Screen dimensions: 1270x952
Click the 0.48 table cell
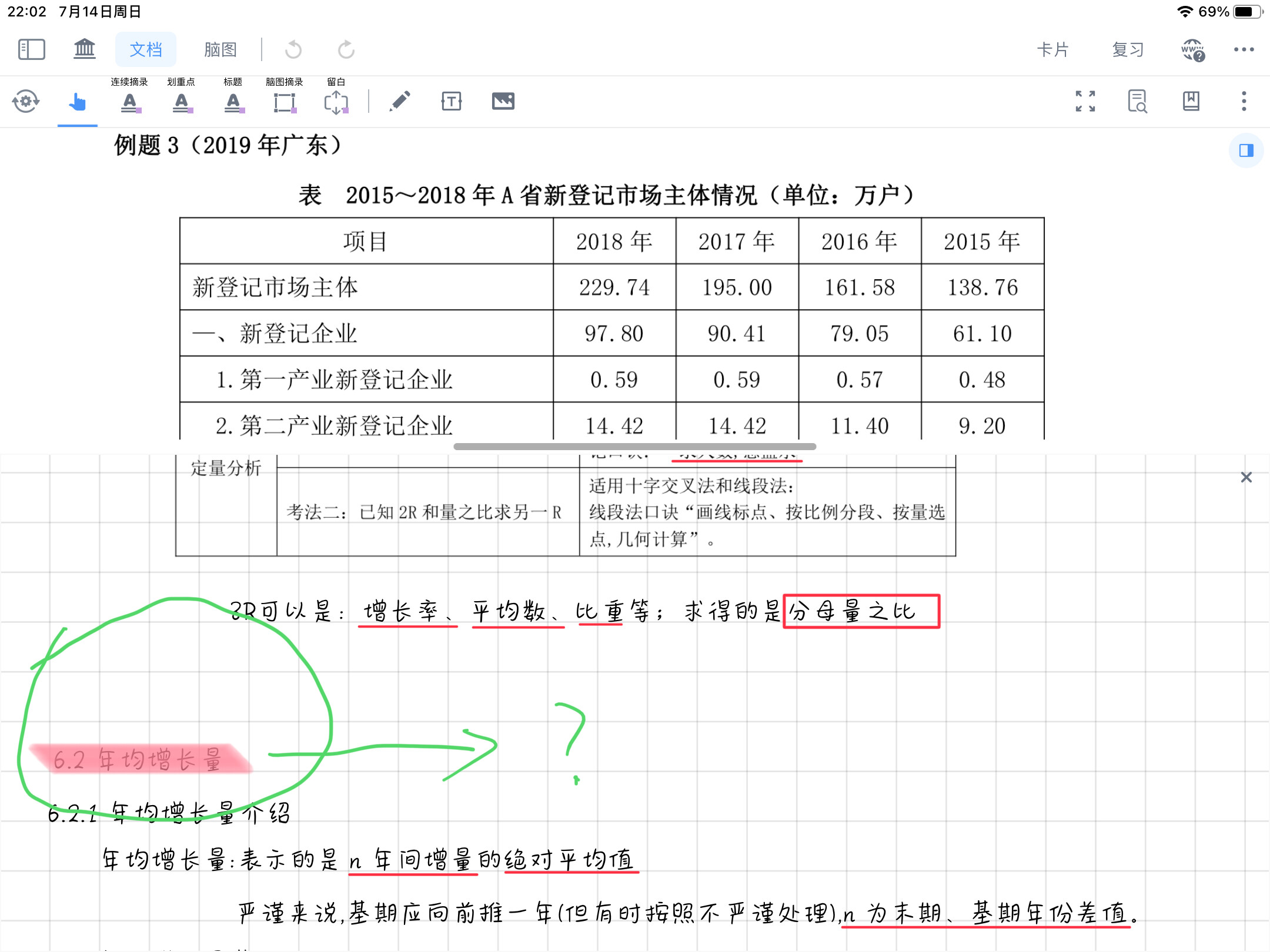pos(982,380)
